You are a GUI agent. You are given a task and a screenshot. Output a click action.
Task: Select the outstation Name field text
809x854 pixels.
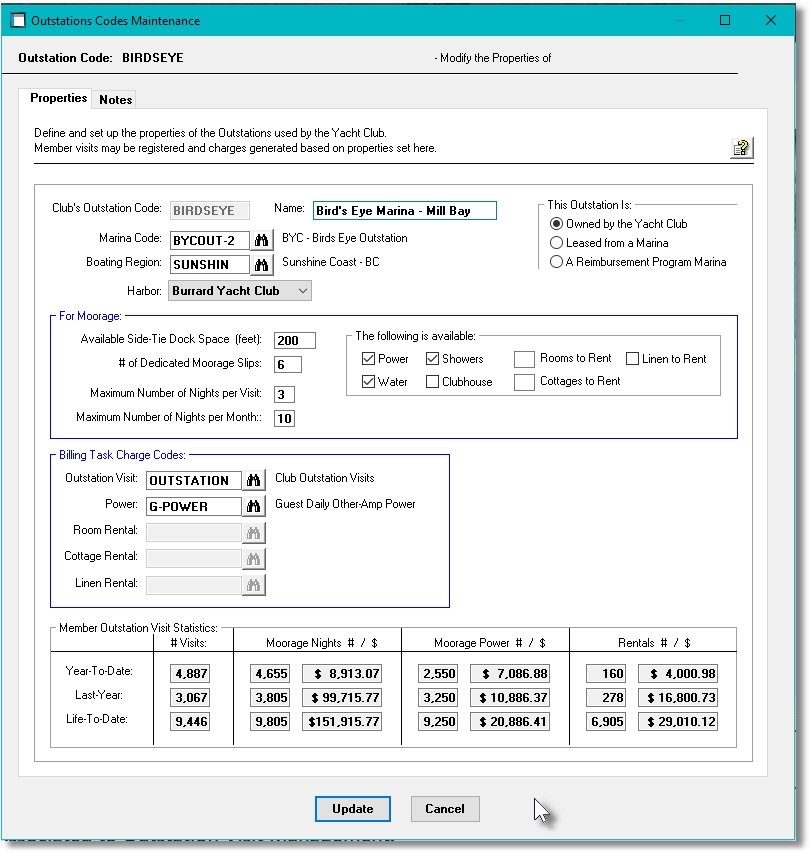click(404, 211)
